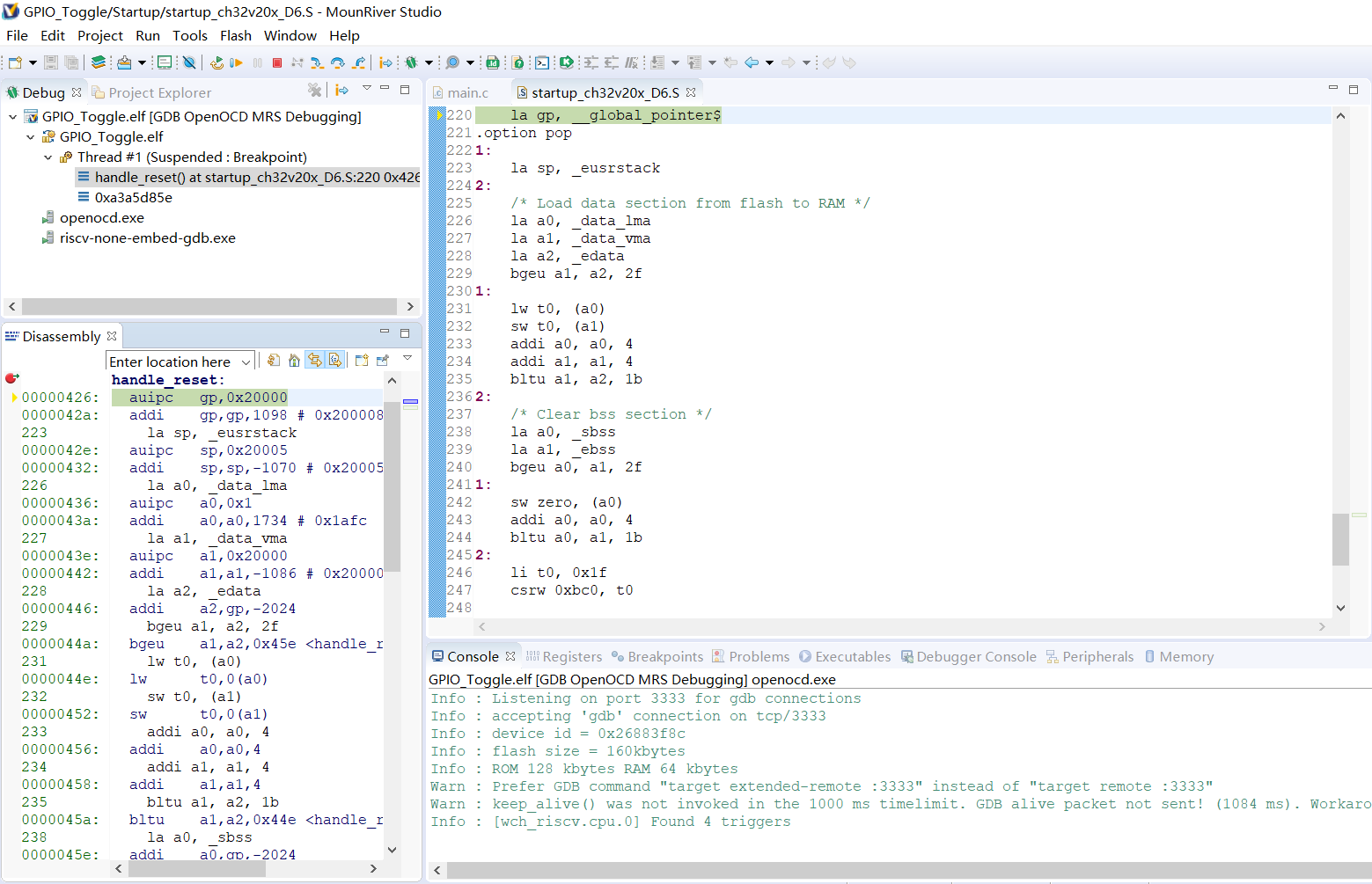Click the Save All toolbar icon

click(71, 62)
